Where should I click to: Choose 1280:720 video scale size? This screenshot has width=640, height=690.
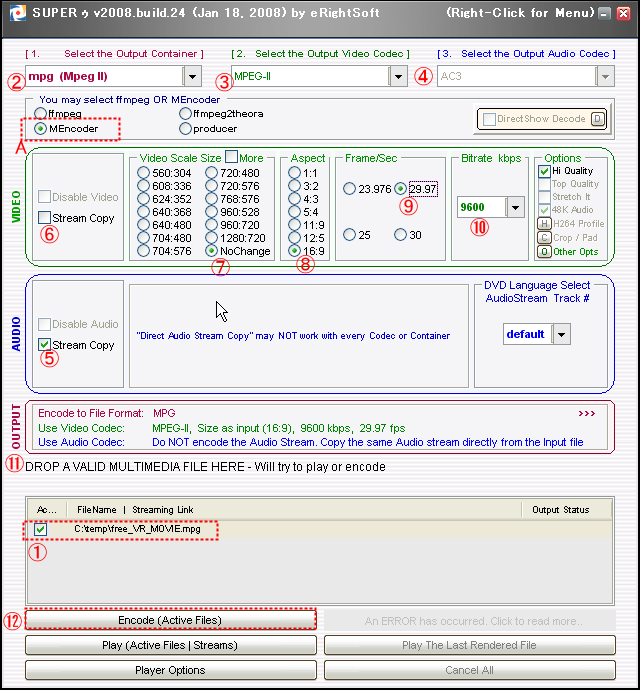(x=211, y=238)
